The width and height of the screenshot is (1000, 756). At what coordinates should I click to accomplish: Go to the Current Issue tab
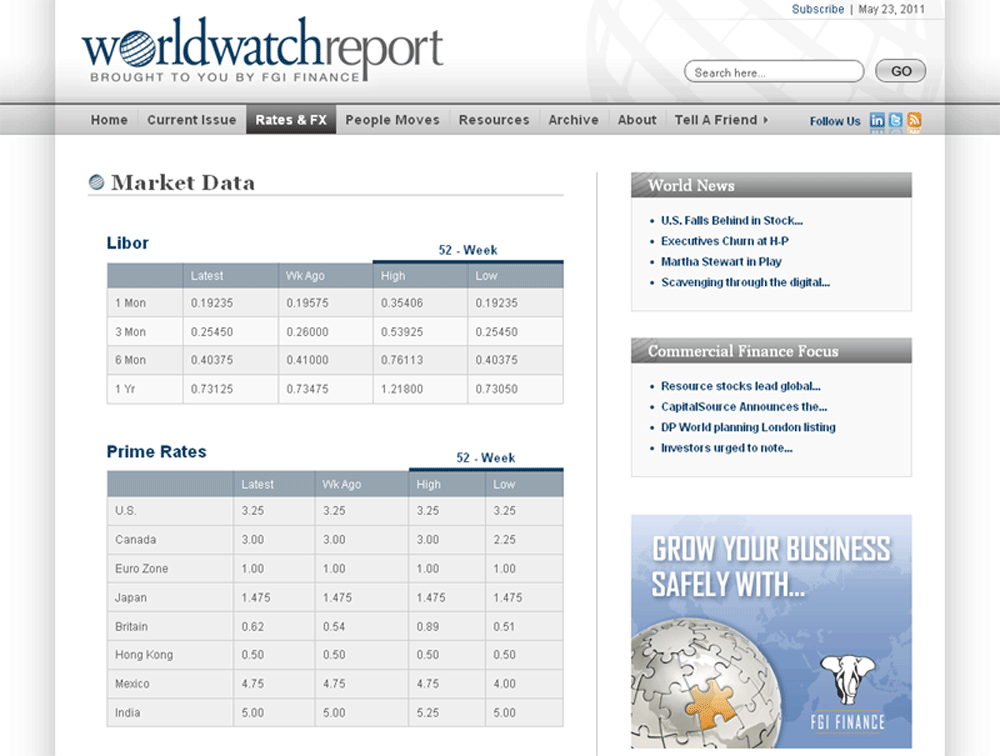(x=191, y=120)
